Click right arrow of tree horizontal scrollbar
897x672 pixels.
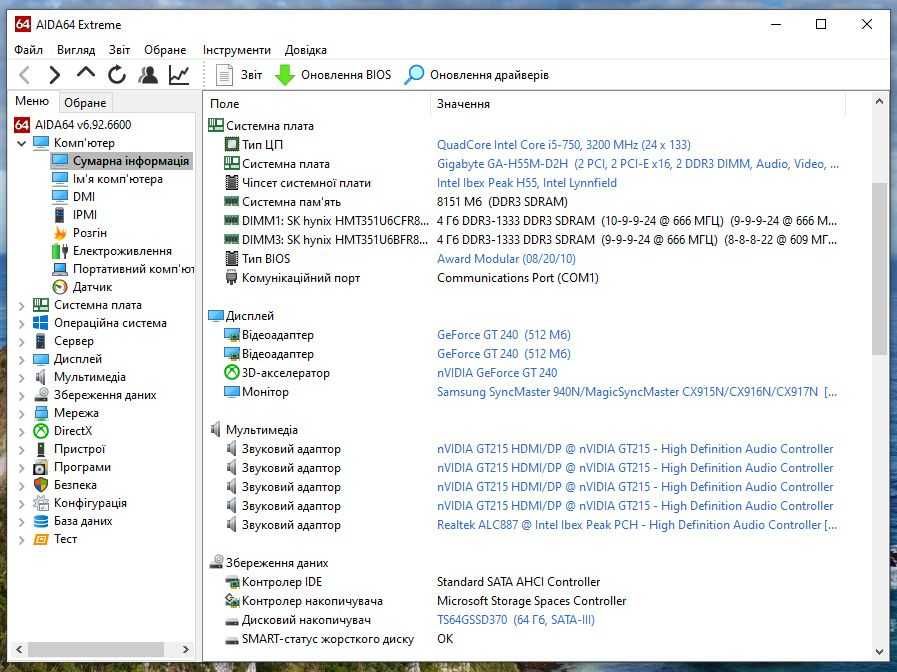pos(185,649)
